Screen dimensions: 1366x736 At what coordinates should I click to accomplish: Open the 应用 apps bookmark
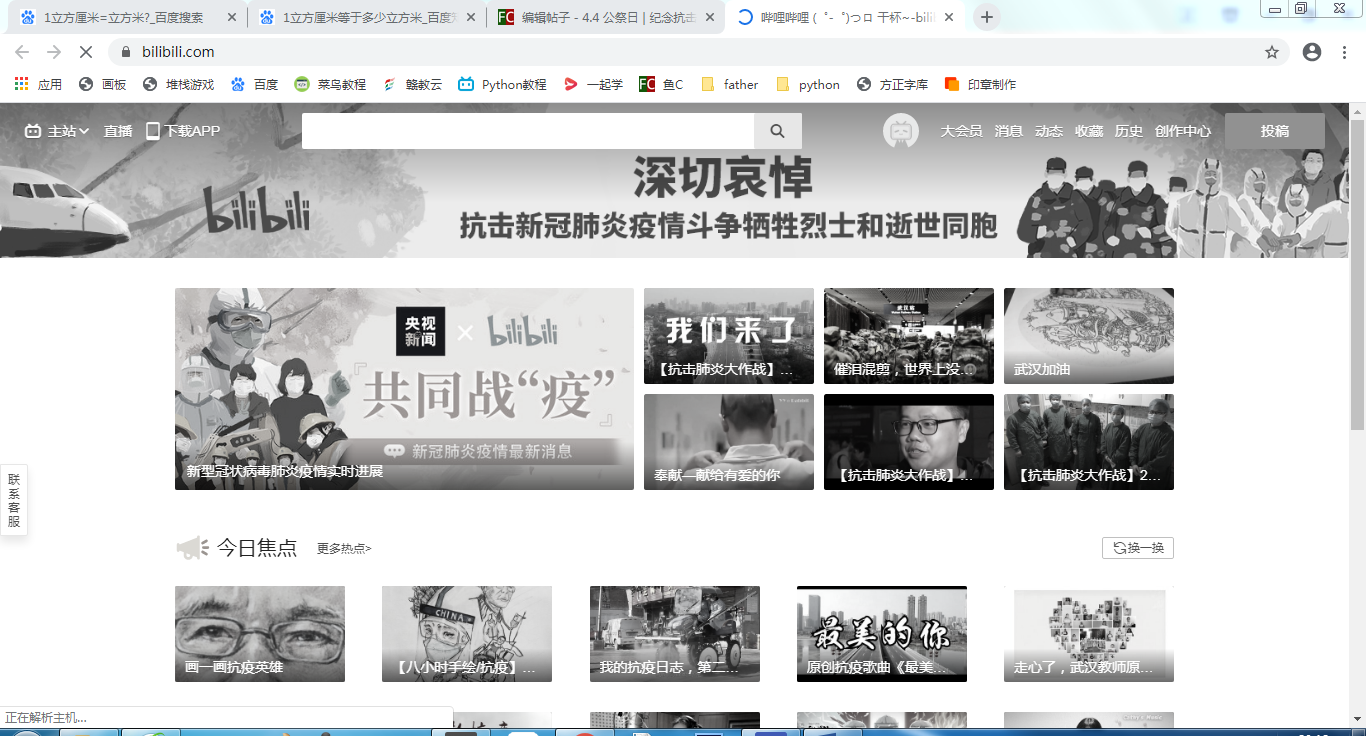38,85
